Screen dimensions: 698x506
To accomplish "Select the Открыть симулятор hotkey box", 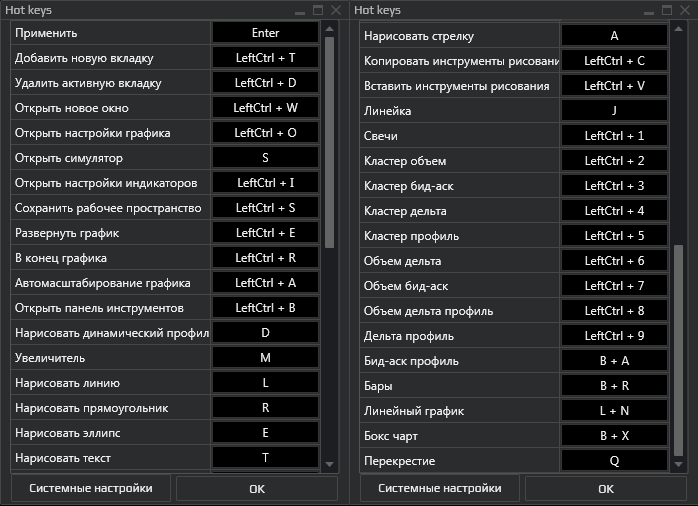I will pos(265,158).
